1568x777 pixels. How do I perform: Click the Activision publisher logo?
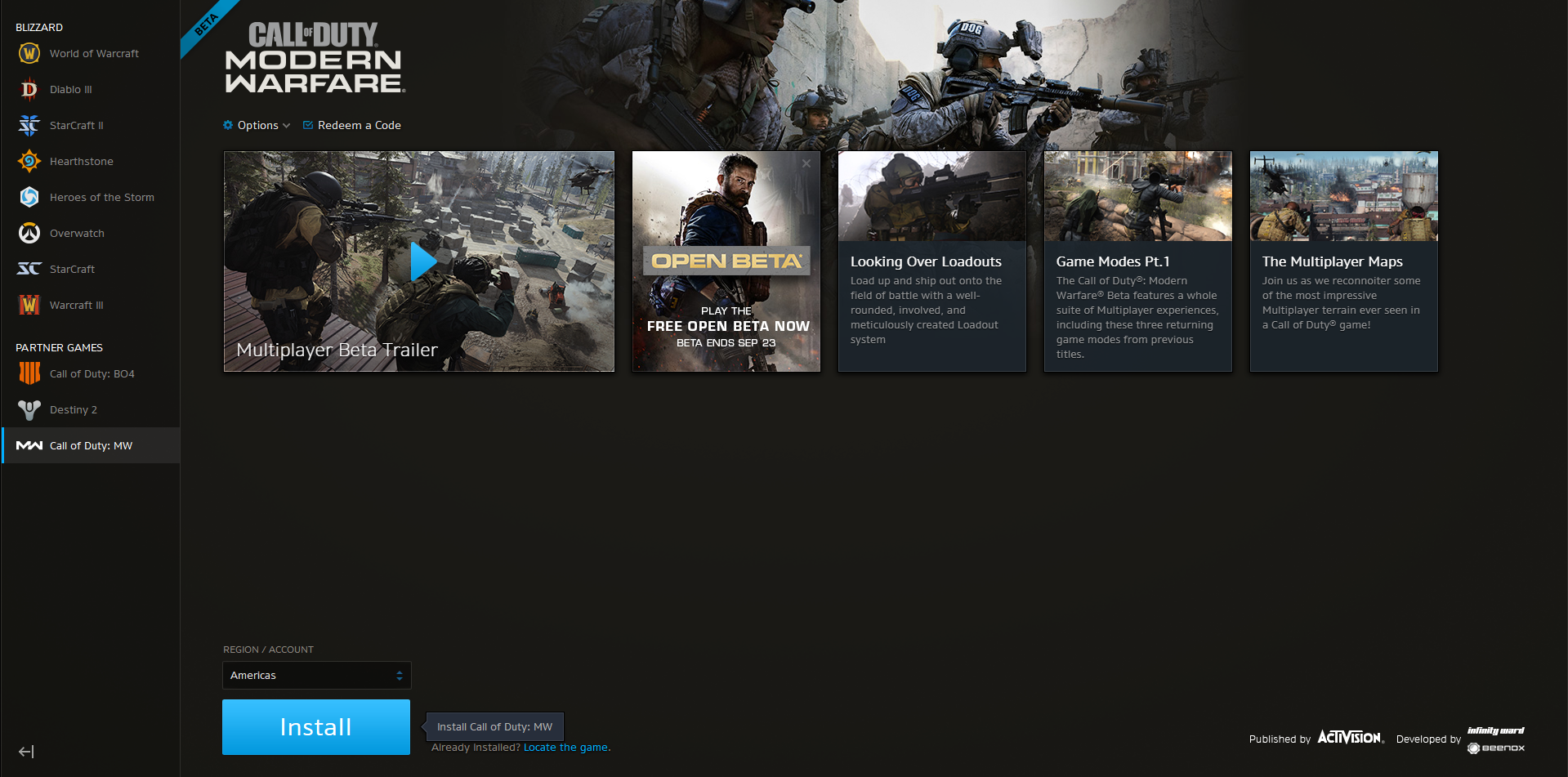1351,738
